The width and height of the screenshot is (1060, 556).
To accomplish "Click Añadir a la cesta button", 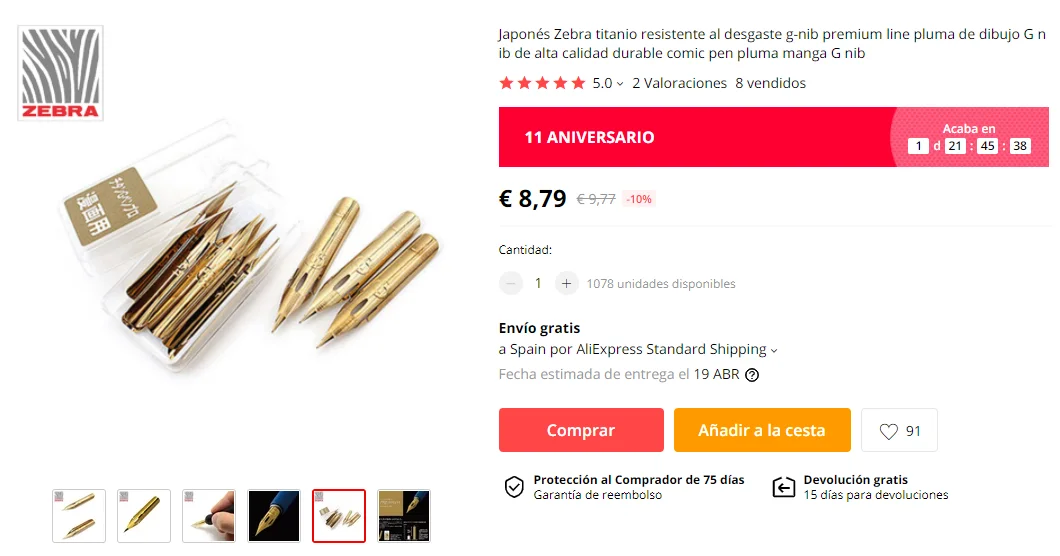I will (762, 430).
